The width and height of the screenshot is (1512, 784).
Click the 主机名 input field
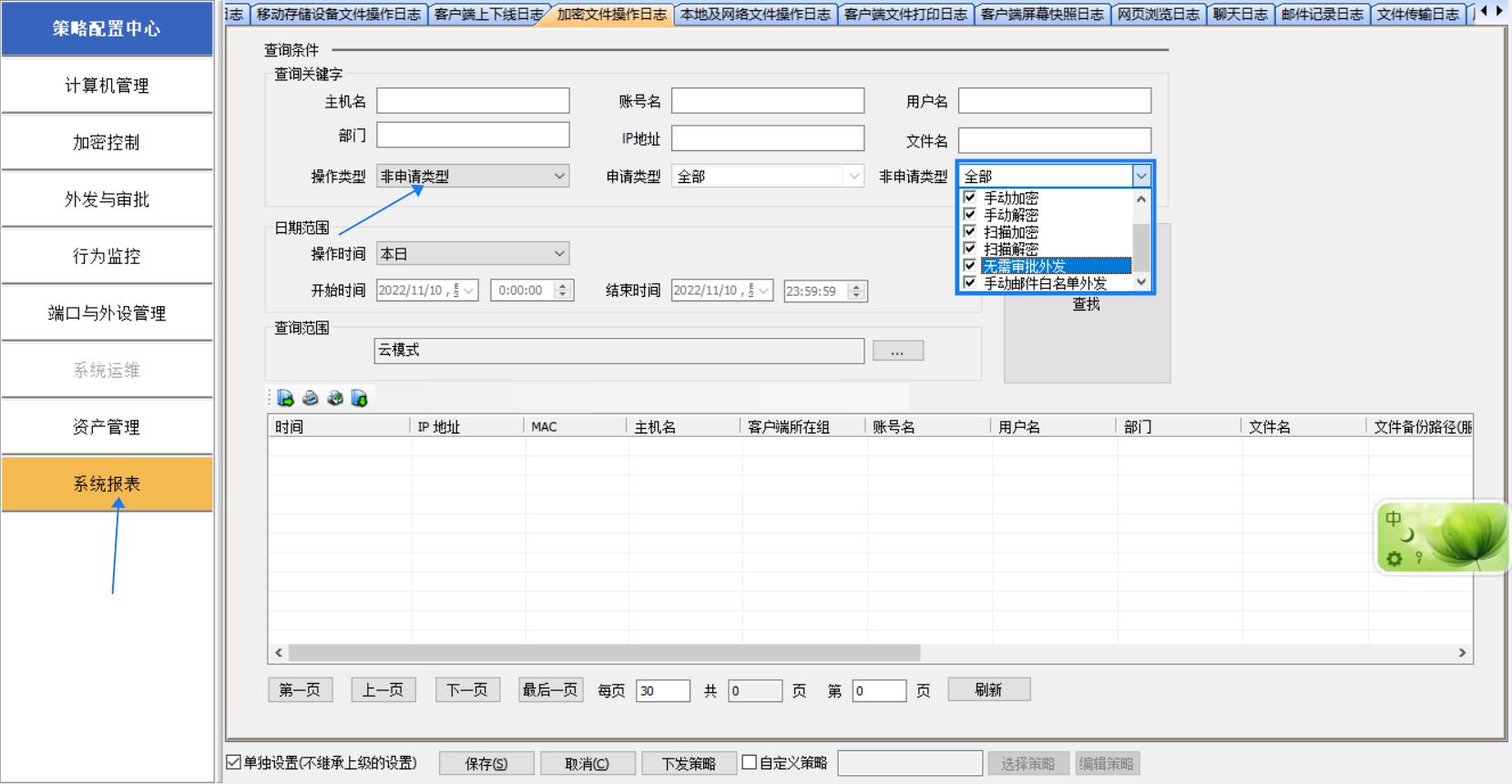pos(473,101)
